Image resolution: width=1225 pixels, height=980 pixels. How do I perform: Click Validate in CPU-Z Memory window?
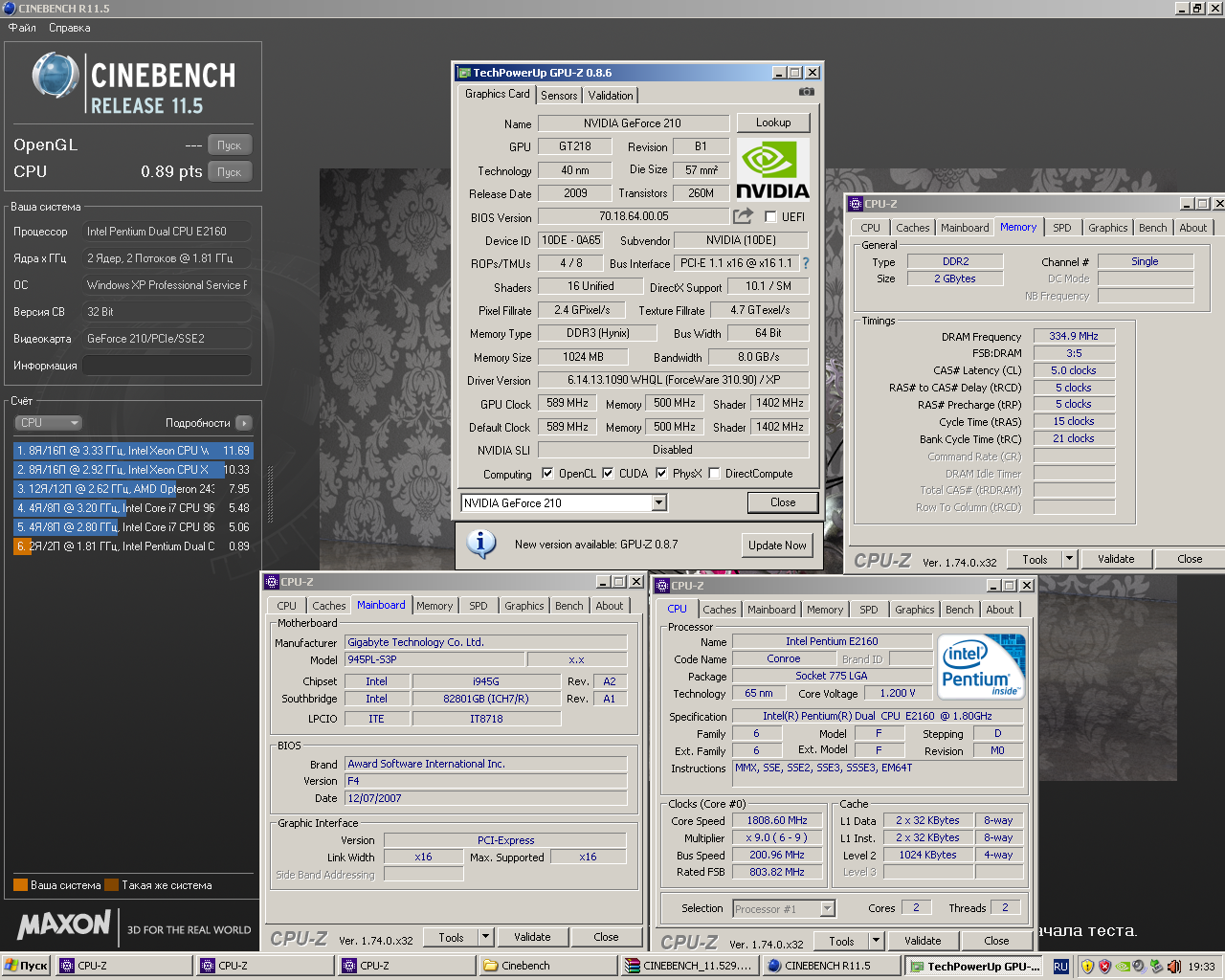(x=1116, y=559)
